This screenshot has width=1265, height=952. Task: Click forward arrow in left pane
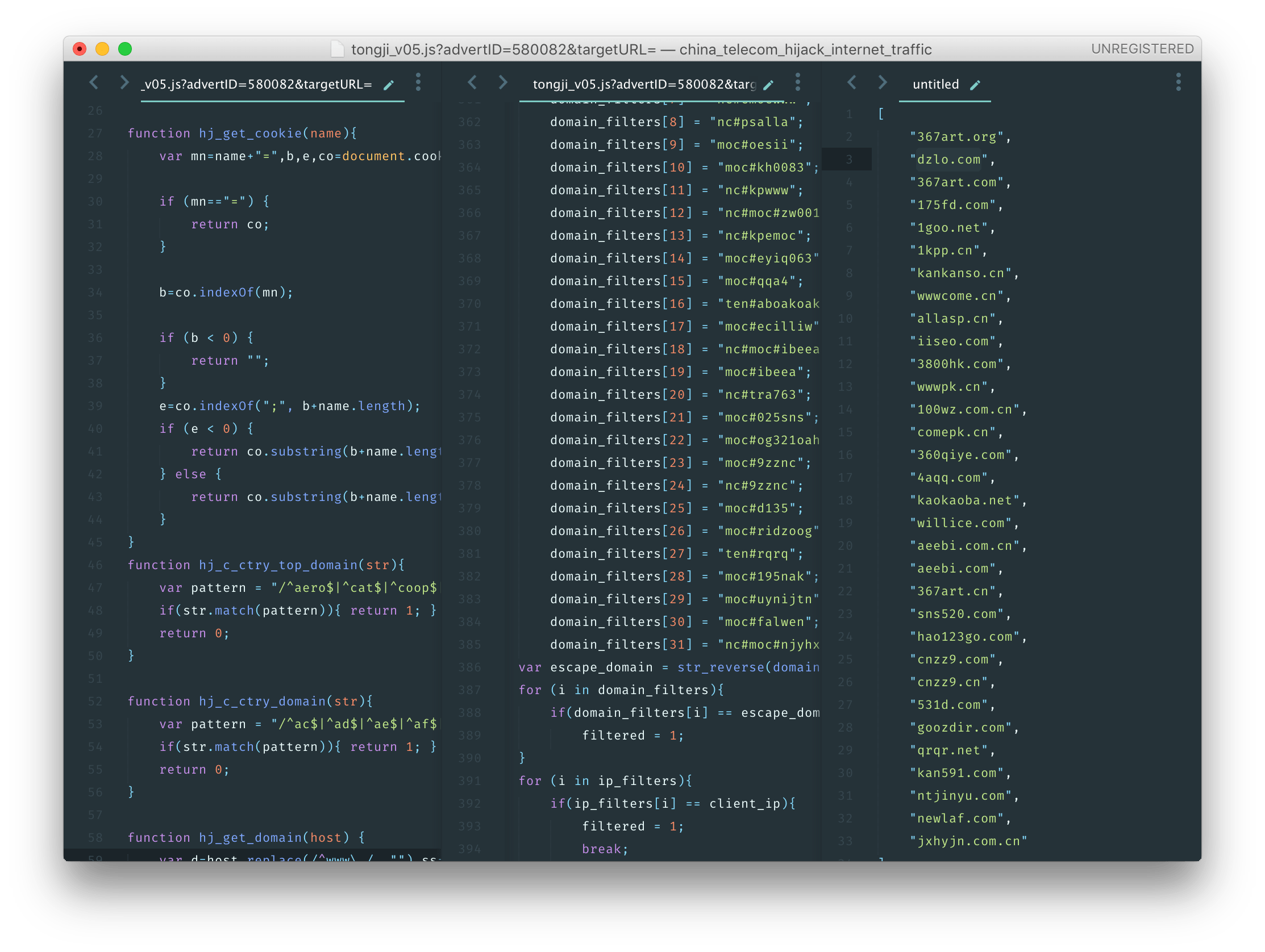[x=124, y=82]
